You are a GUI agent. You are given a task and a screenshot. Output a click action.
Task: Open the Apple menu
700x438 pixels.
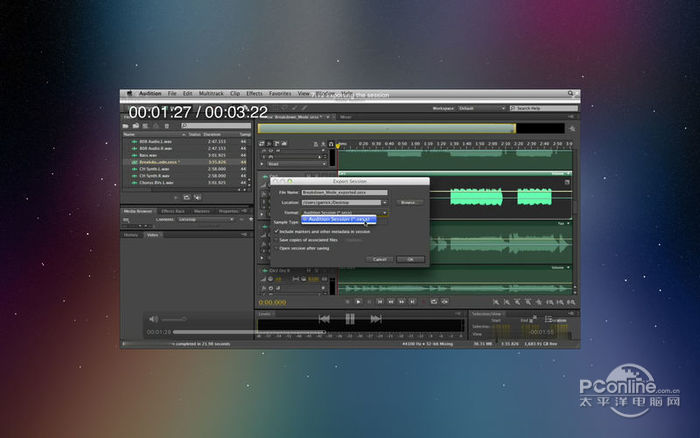tap(129, 93)
